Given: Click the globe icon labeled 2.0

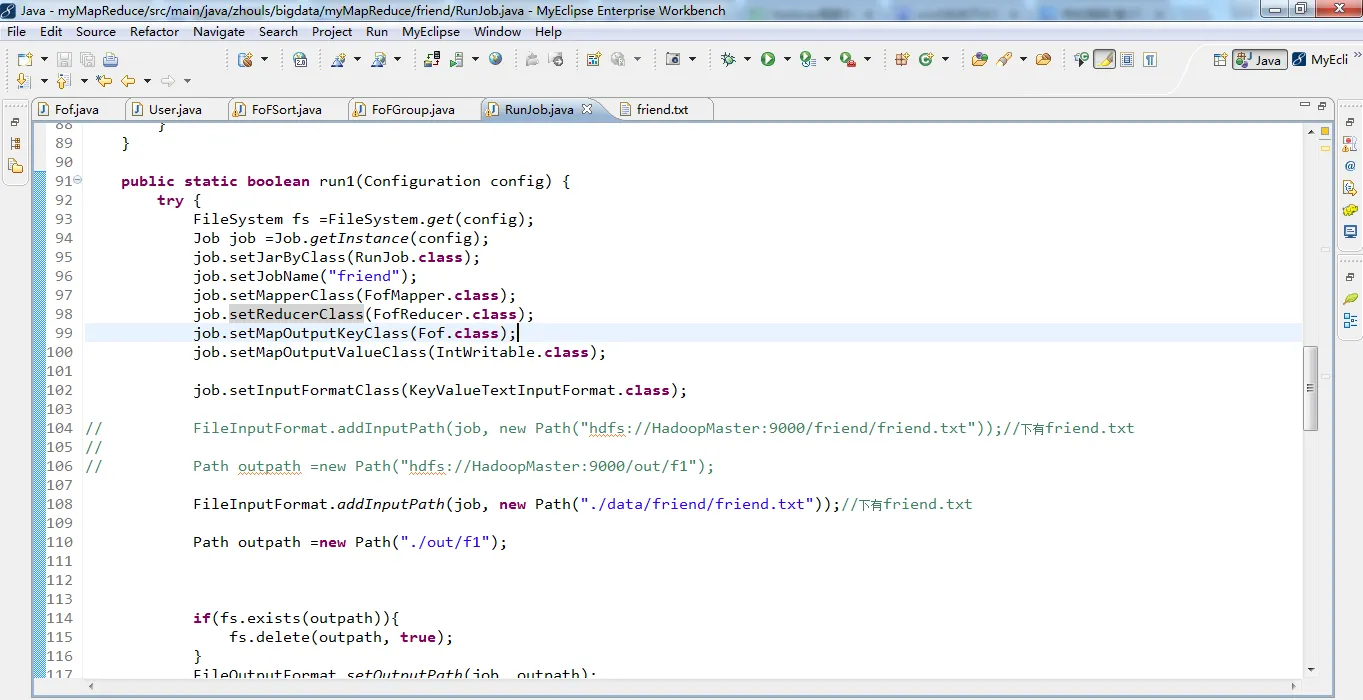Looking at the screenshot, I should point(300,59).
